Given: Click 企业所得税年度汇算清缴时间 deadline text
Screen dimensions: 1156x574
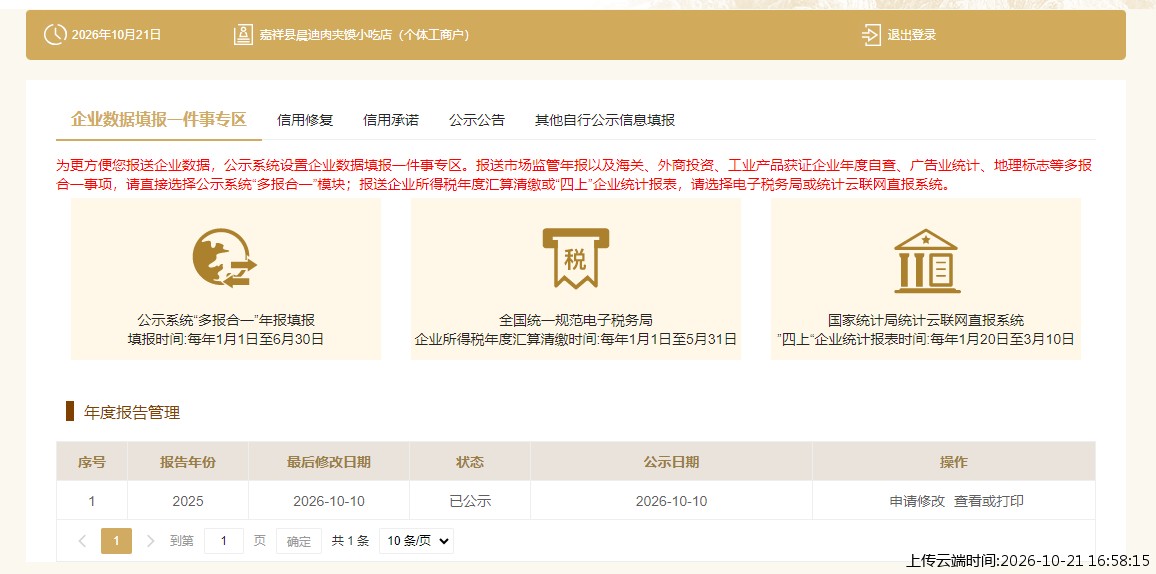Looking at the screenshot, I should [x=576, y=340].
